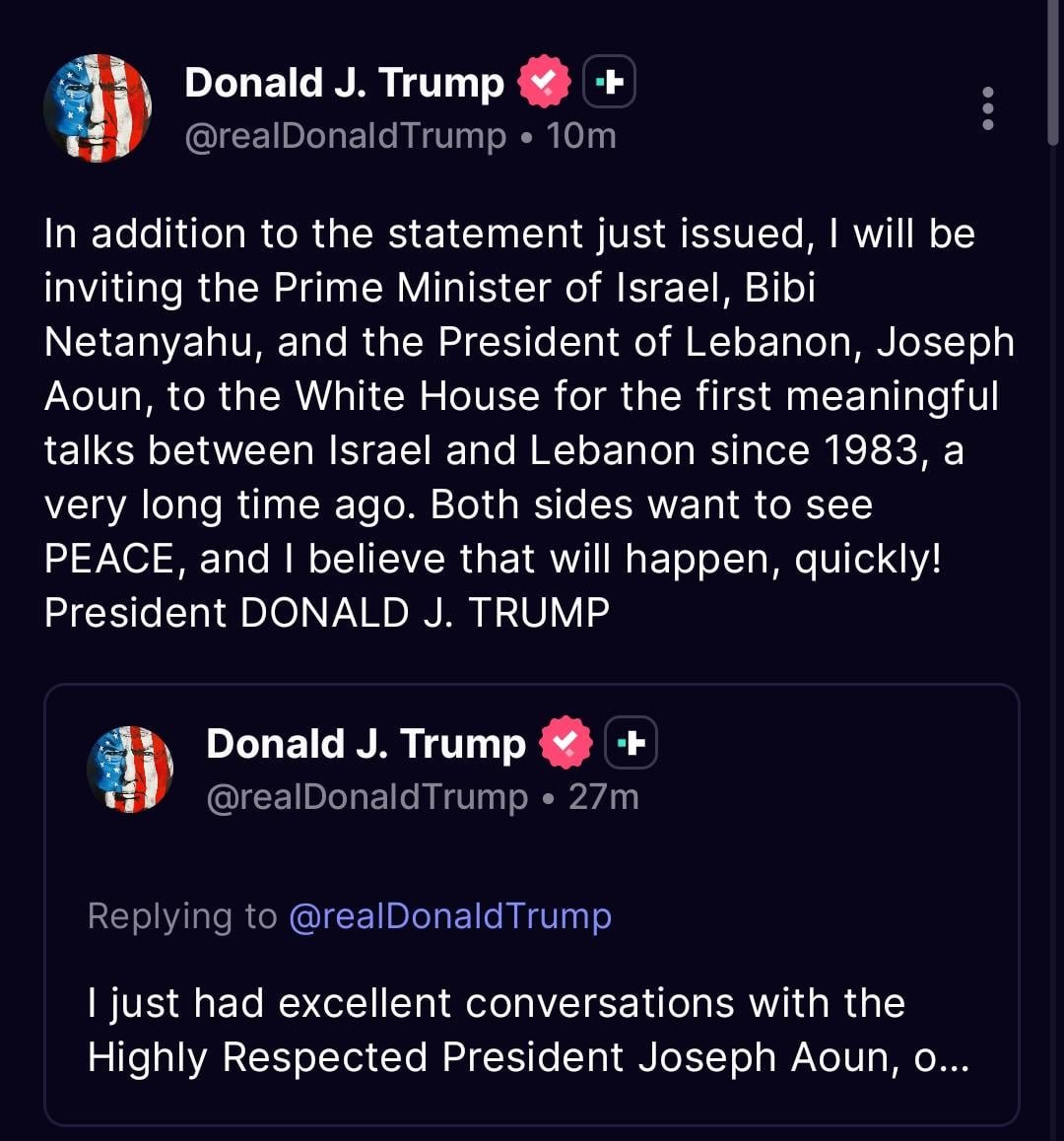Open the three-dot post options menu
The image size is (1064, 1141).
pos(987,108)
